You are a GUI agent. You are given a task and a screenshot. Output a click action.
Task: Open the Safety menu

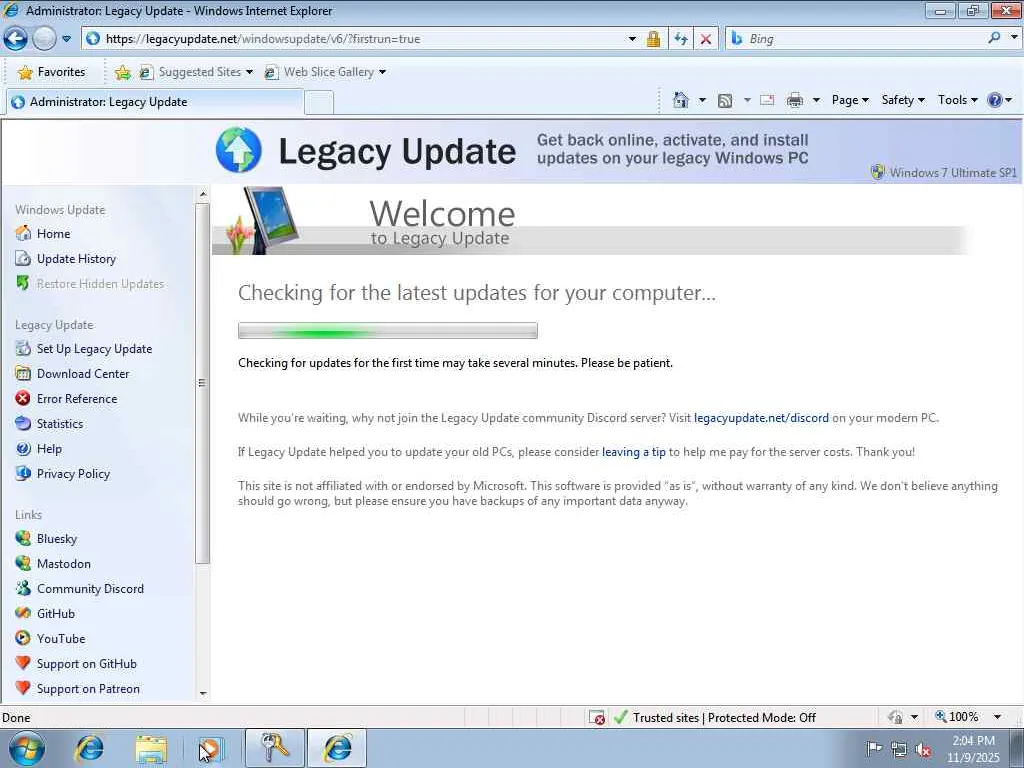point(903,100)
